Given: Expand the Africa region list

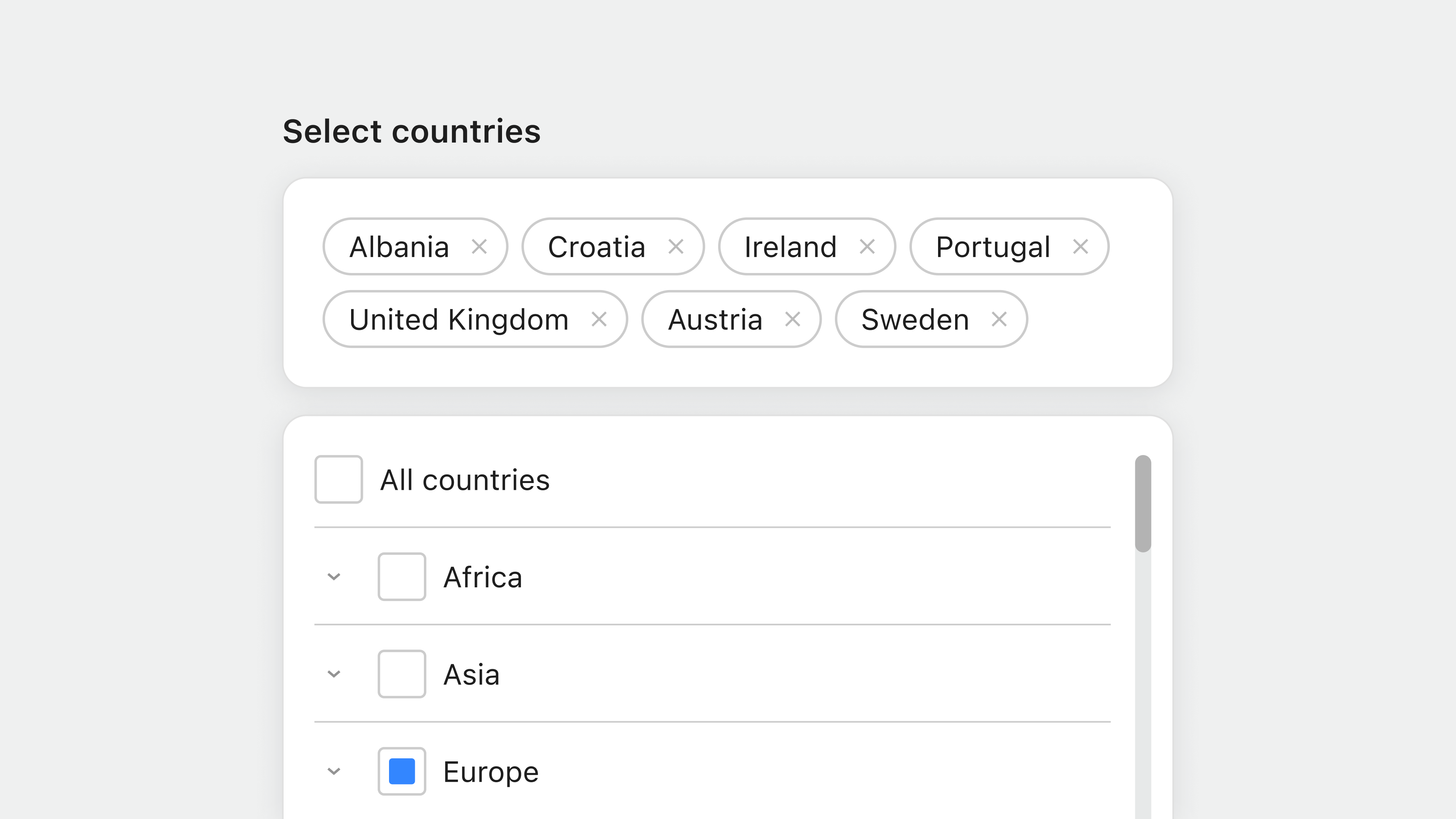Looking at the screenshot, I should click(x=334, y=576).
